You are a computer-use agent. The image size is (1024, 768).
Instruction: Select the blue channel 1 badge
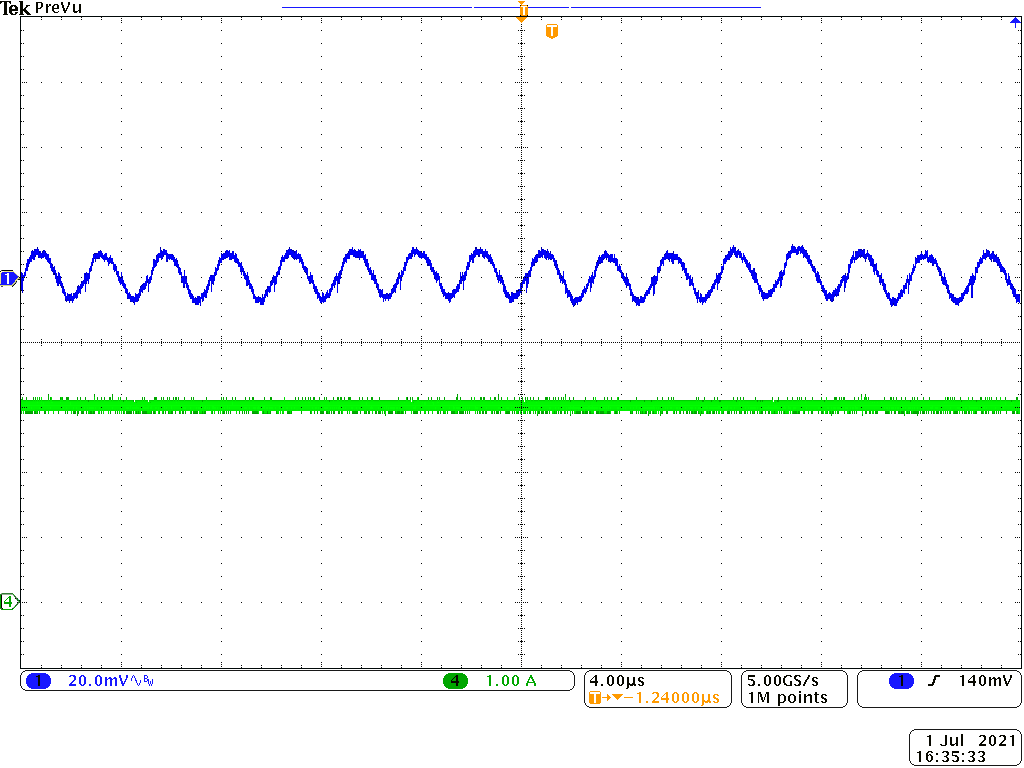[x=38, y=681]
